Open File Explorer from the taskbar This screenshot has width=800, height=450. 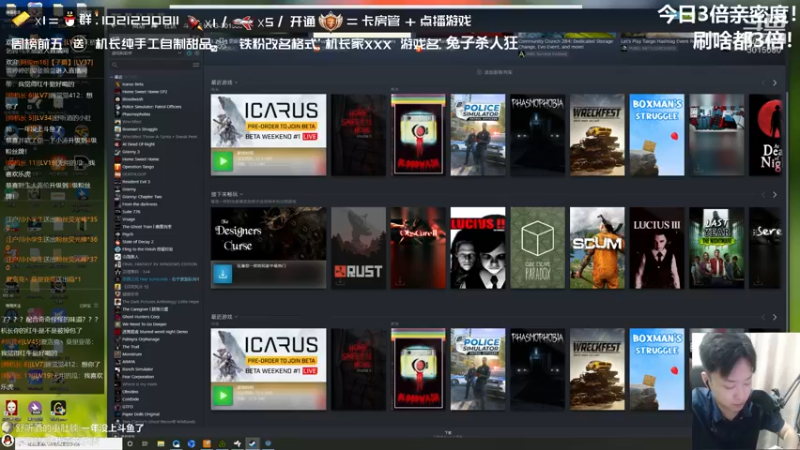[161, 444]
